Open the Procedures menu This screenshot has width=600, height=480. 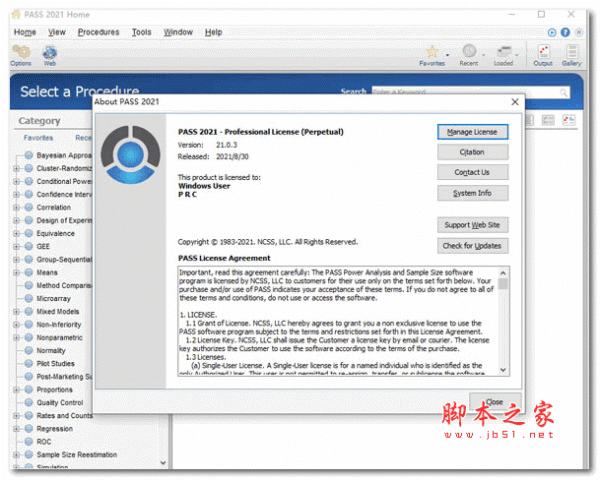point(98,32)
